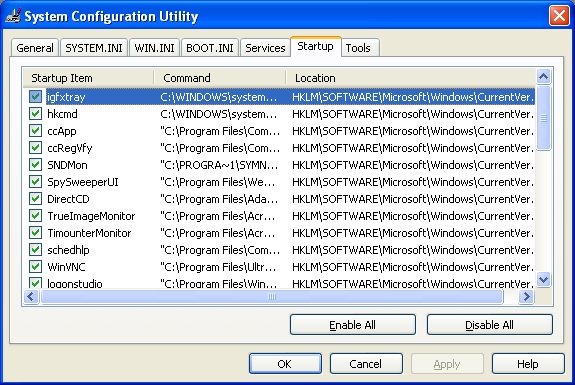575x385 pixels.
Task: Click the TimounterMonitor registry location cell
Action: pyautogui.click(x=413, y=233)
